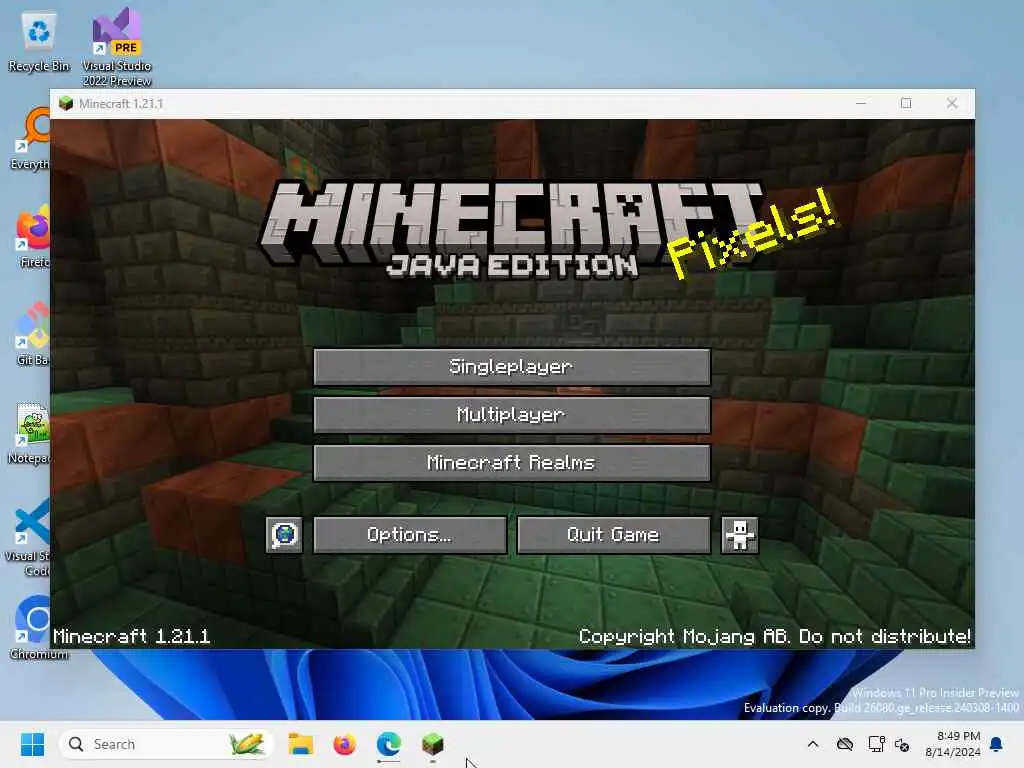Select the Git Bash desktop shortcut
The height and width of the screenshot is (768, 1024).
33,334
